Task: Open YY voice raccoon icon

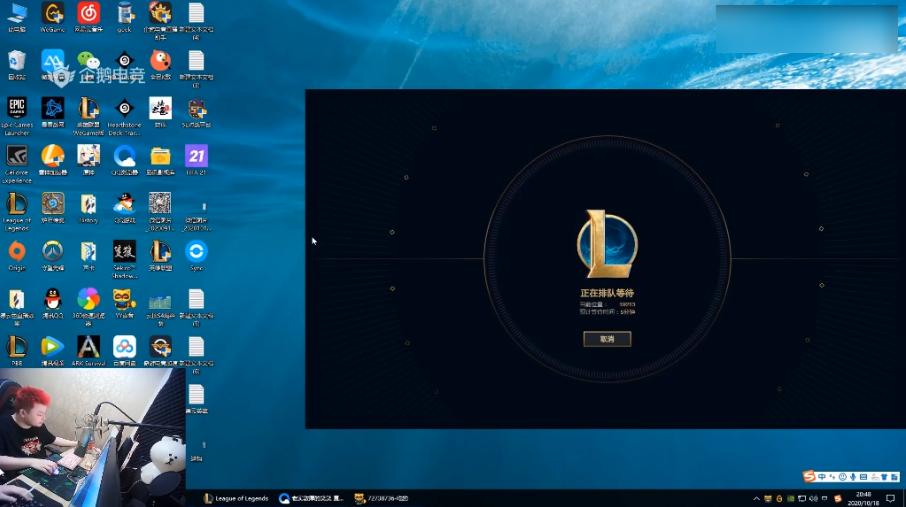Action: (124, 303)
